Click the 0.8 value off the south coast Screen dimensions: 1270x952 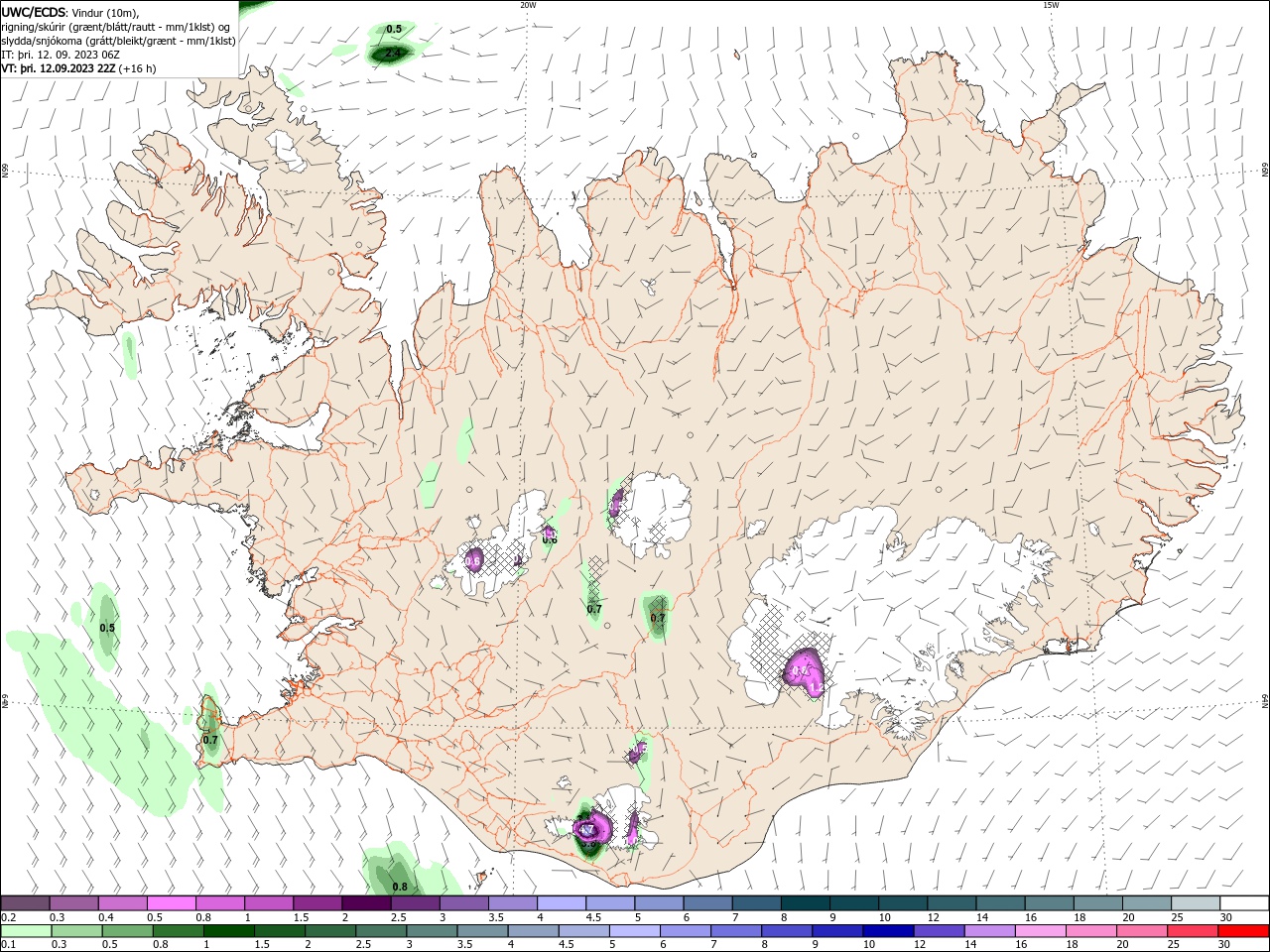click(400, 887)
